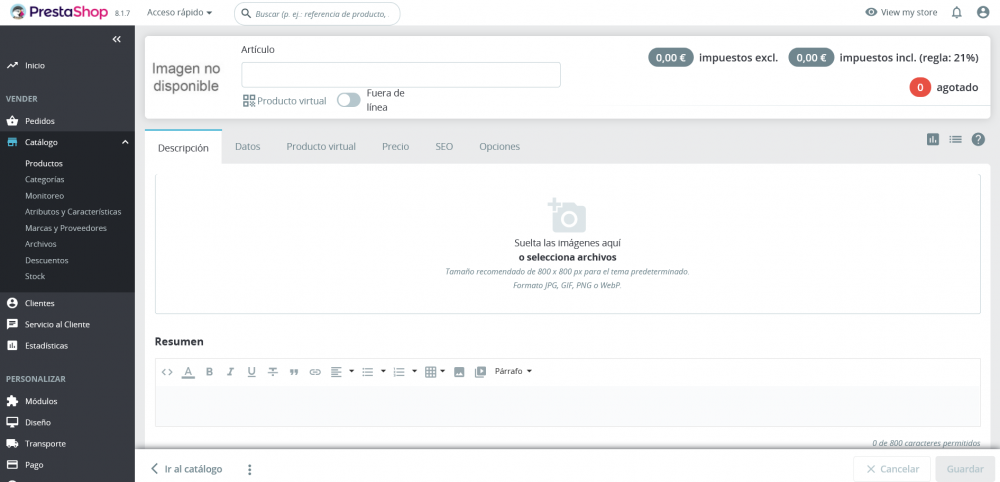Open the user profile avatar menu
The width and height of the screenshot is (1000, 482).
point(983,13)
